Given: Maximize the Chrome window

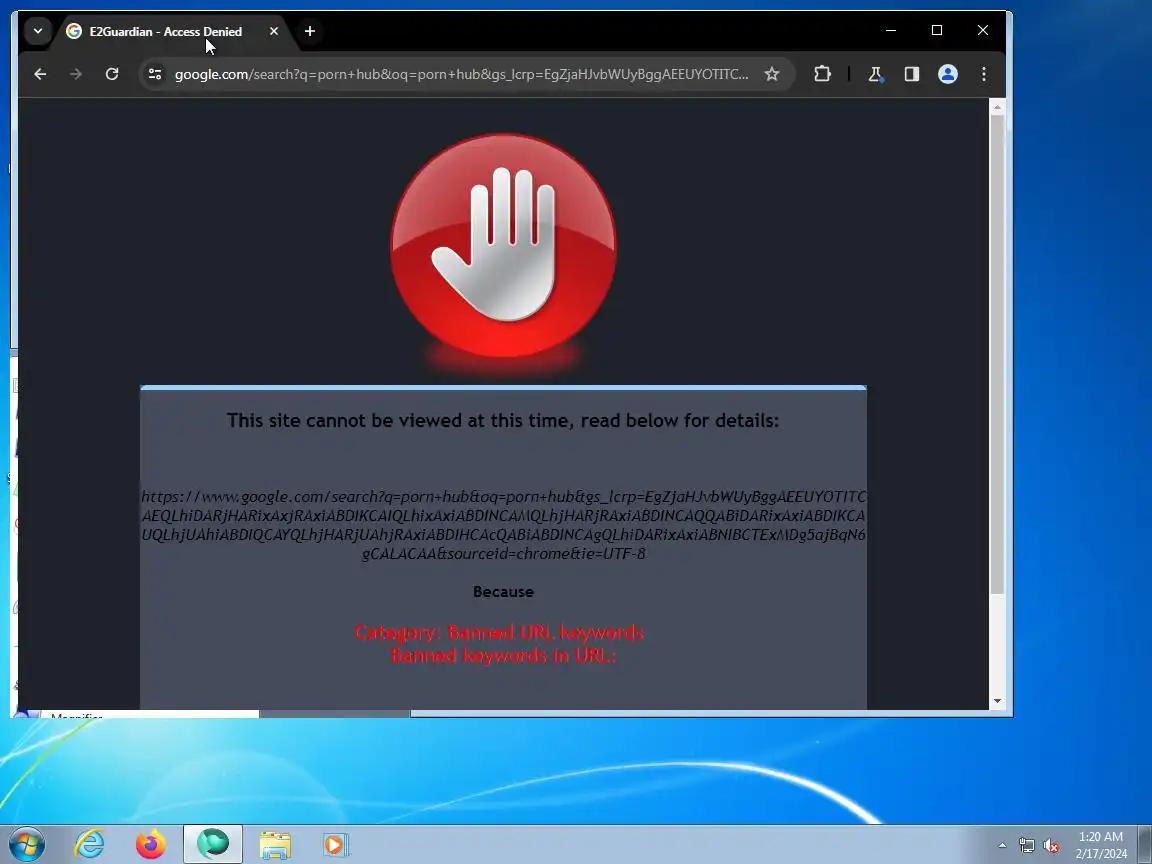Looking at the screenshot, I should [937, 30].
